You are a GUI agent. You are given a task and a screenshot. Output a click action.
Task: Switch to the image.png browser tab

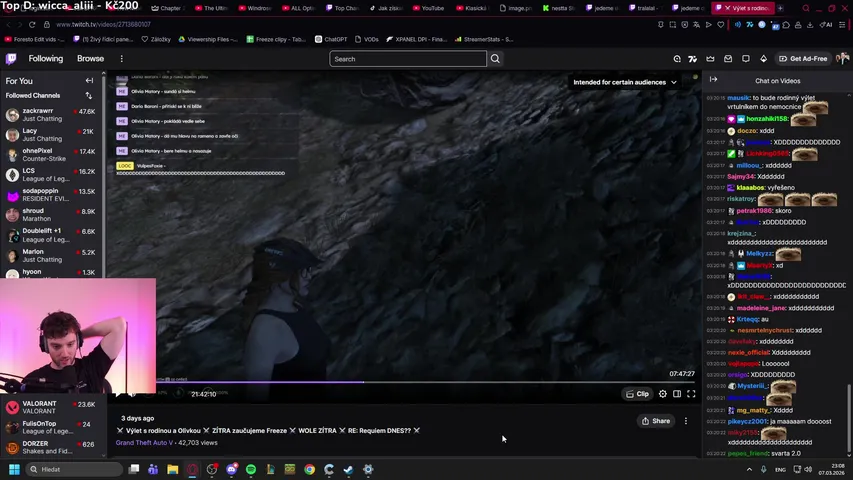tap(516, 8)
